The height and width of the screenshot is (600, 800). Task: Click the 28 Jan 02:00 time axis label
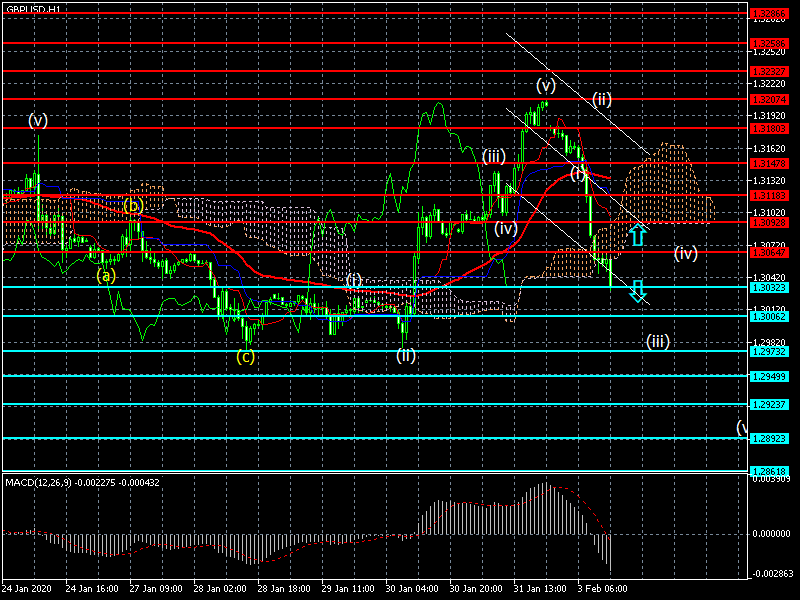point(220,588)
